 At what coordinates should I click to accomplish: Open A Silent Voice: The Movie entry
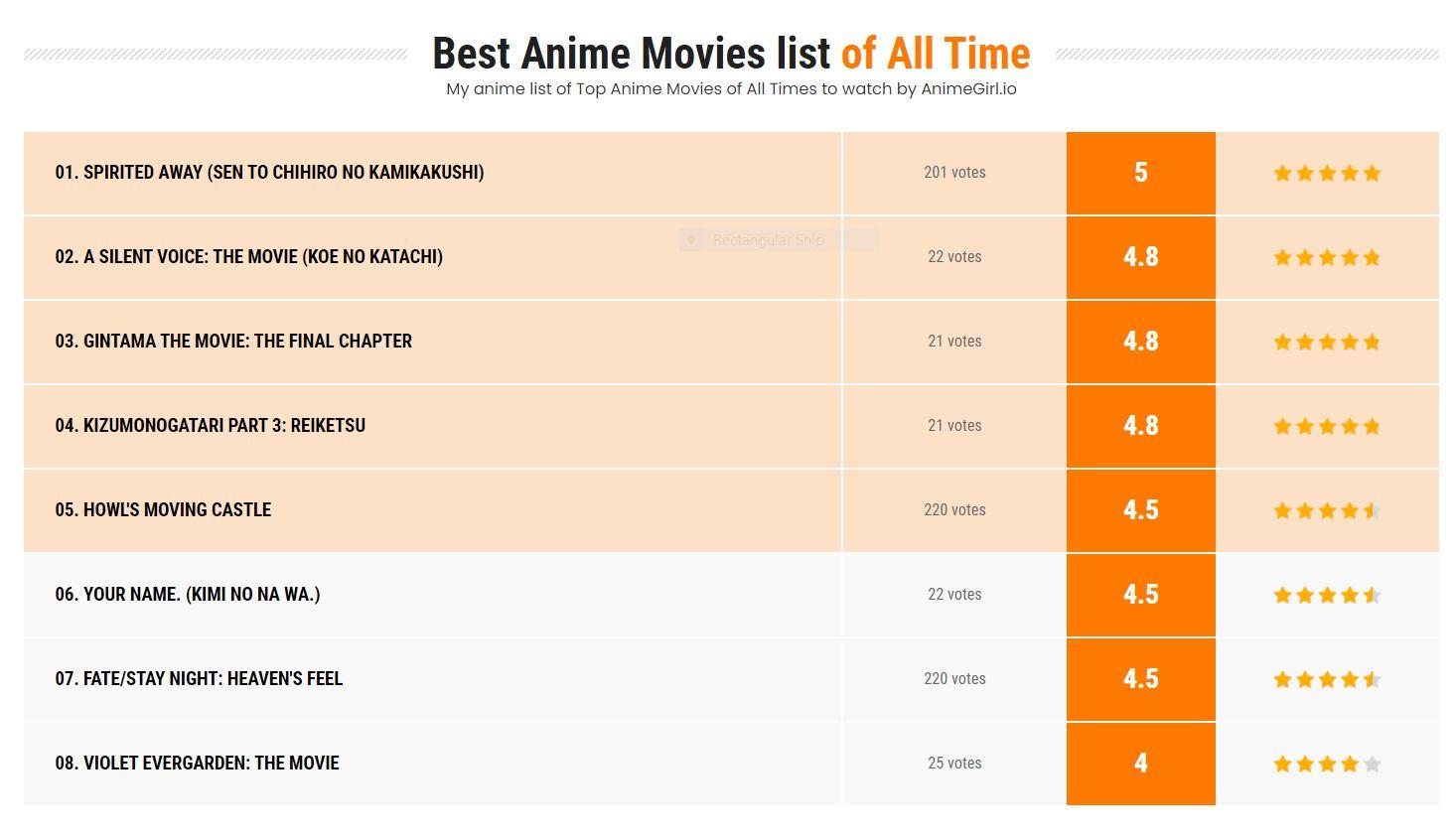coord(248,256)
